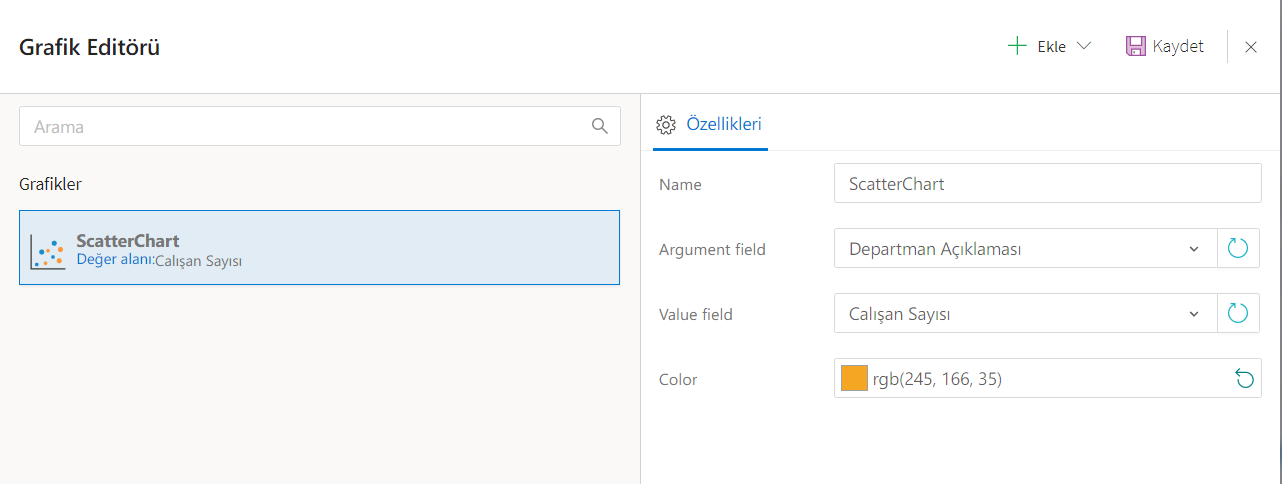1282x484 pixels.
Task: Click the rgb(245, 166, 35) color value
Action: [x=937, y=379]
